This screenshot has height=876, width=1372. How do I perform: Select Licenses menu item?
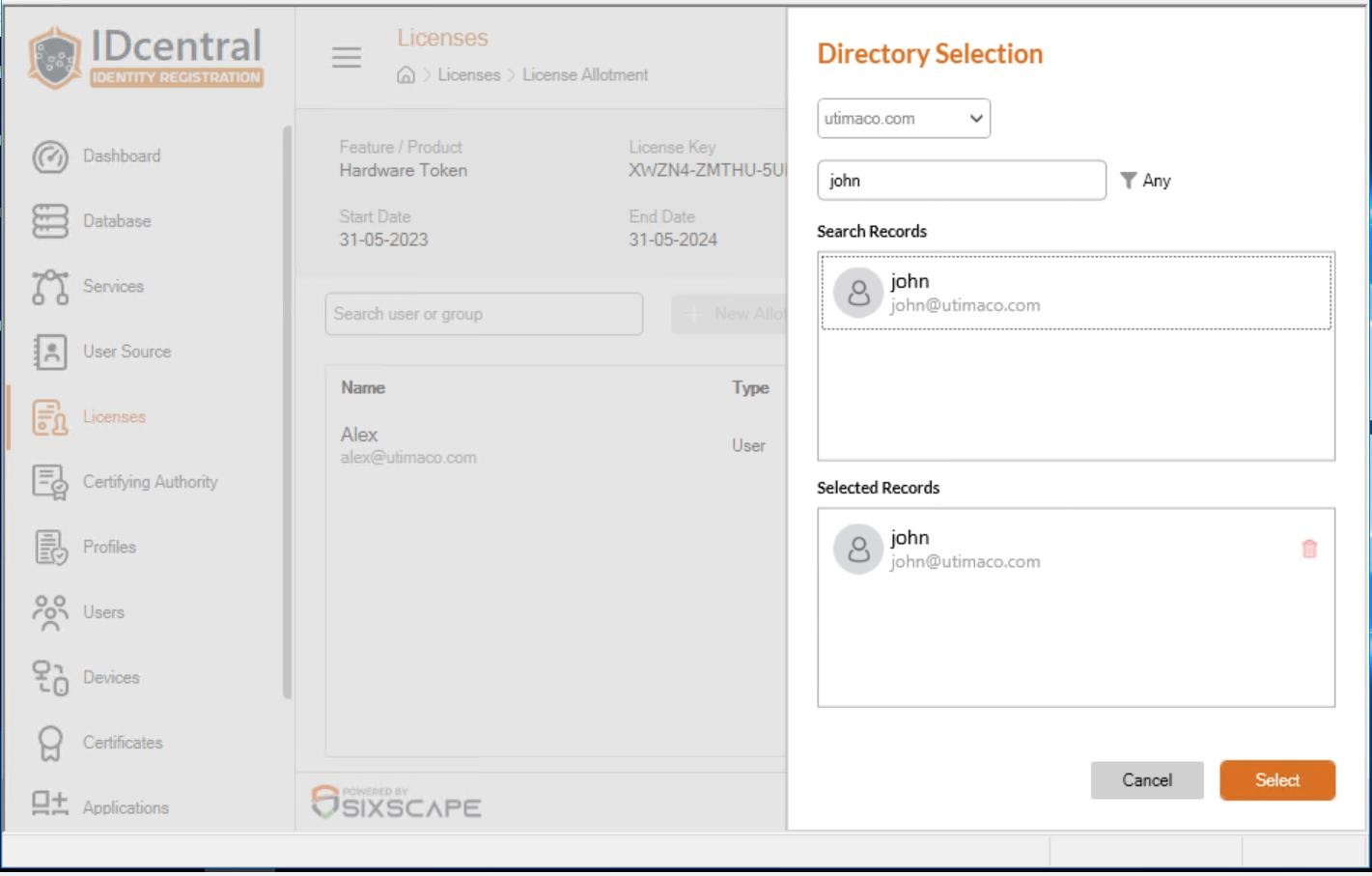pyautogui.click(x=114, y=417)
